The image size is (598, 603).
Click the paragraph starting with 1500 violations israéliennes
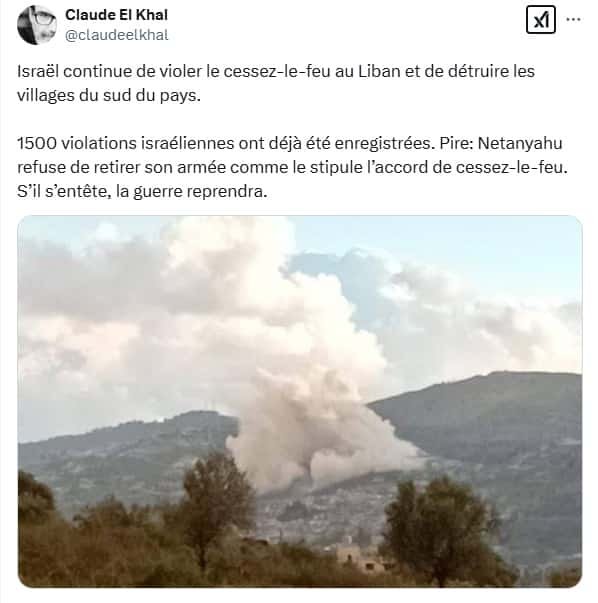(x=292, y=167)
